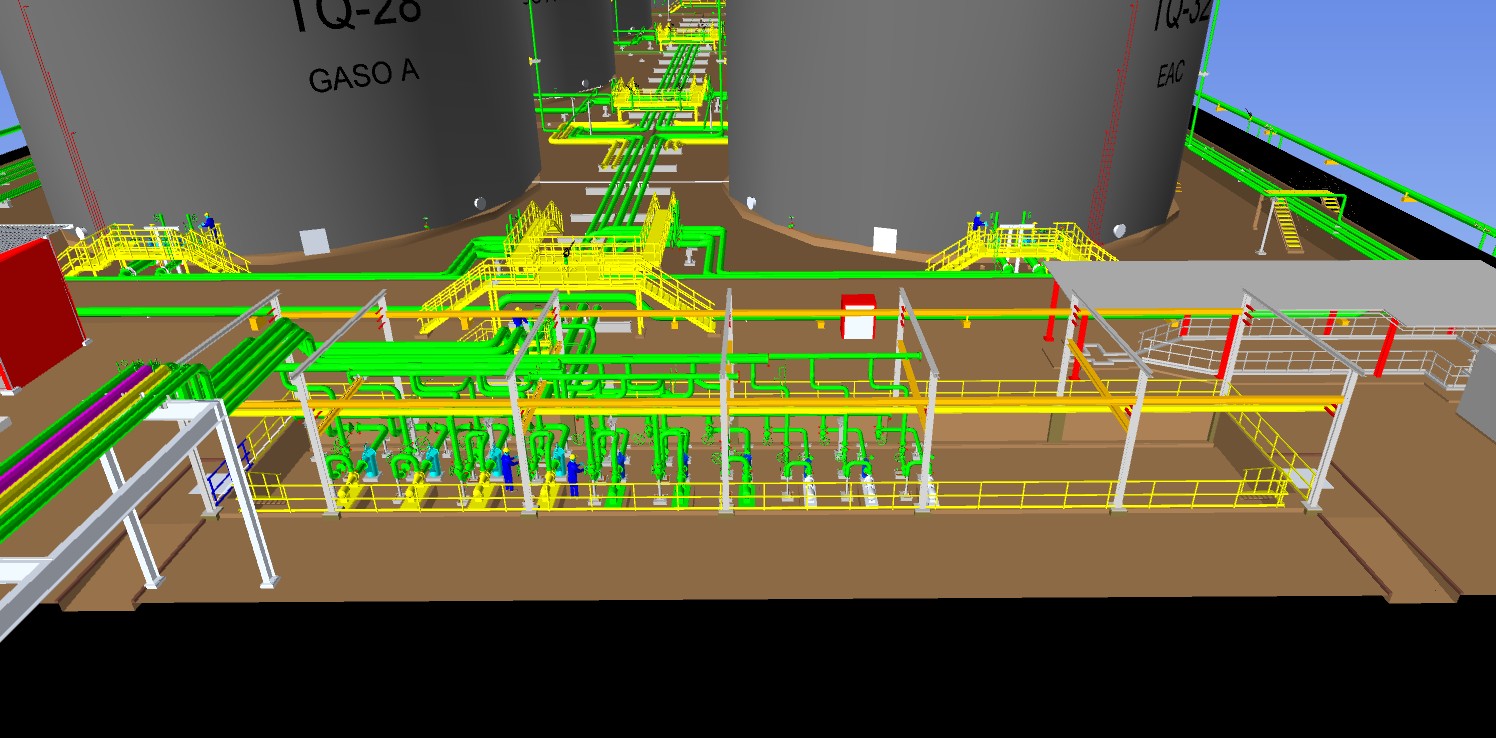Viewport: 1496px width, 738px height.
Task: Select the leftmost cyan pump body
Action: (369, 461)
